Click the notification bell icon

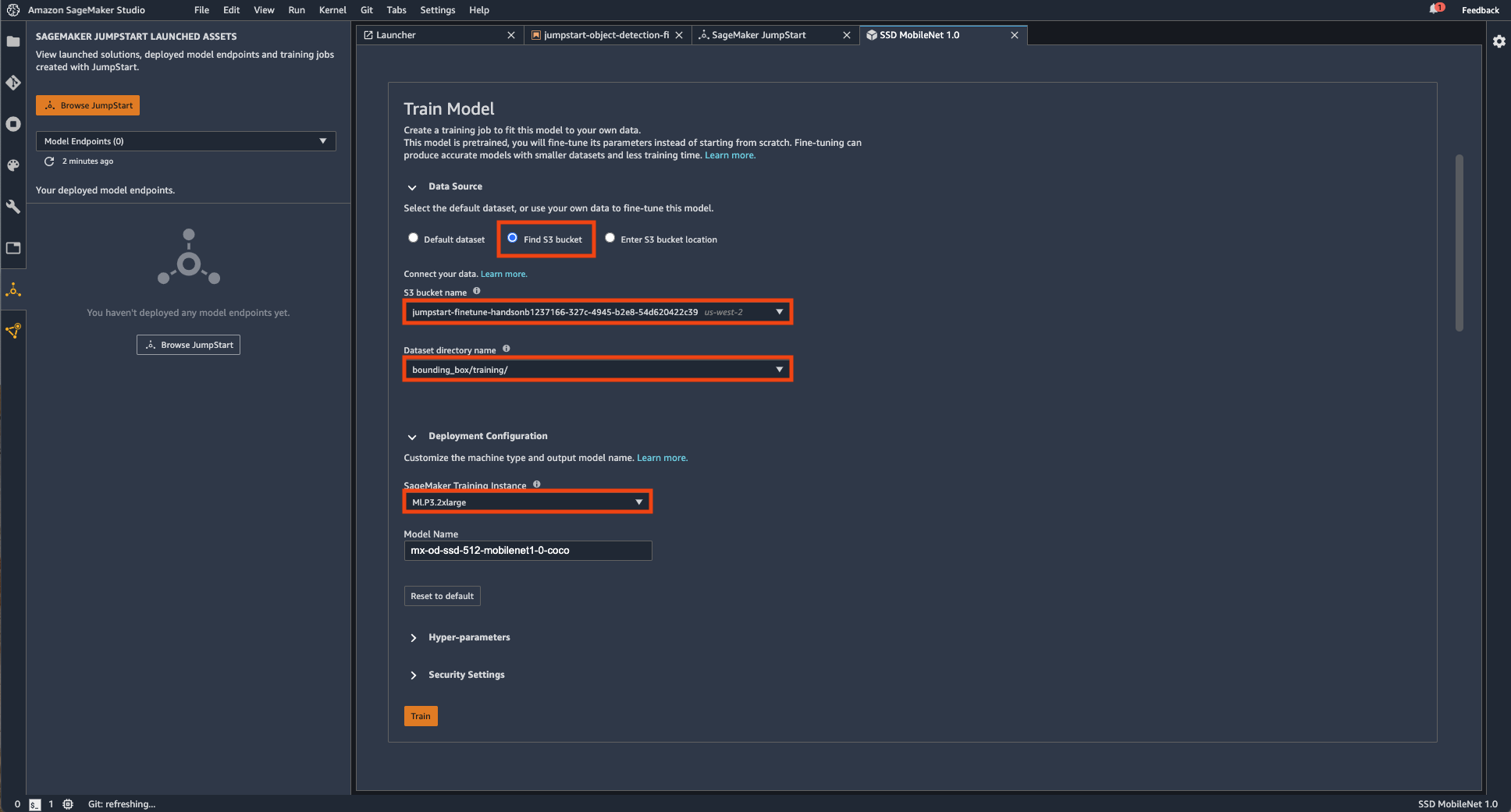(x=1435, y=9)
